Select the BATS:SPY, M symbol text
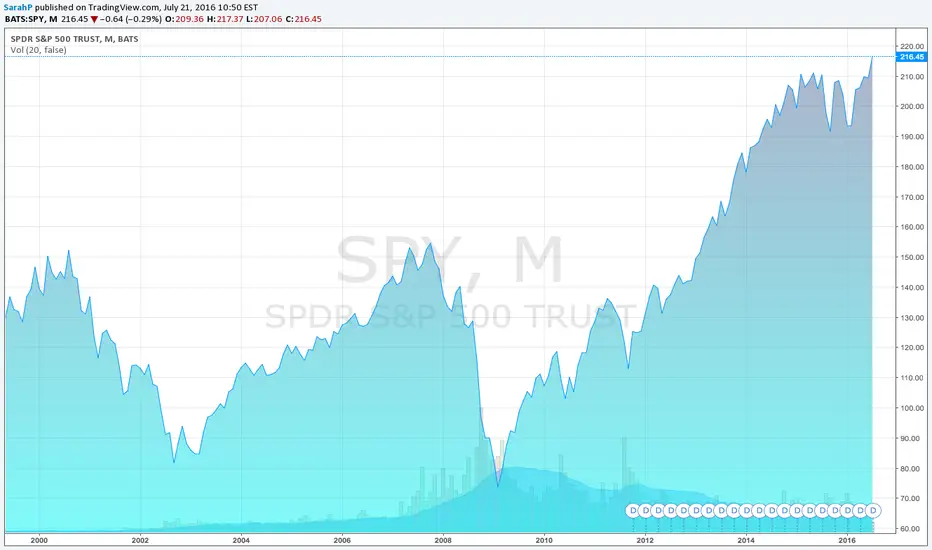 pos(32,19)
